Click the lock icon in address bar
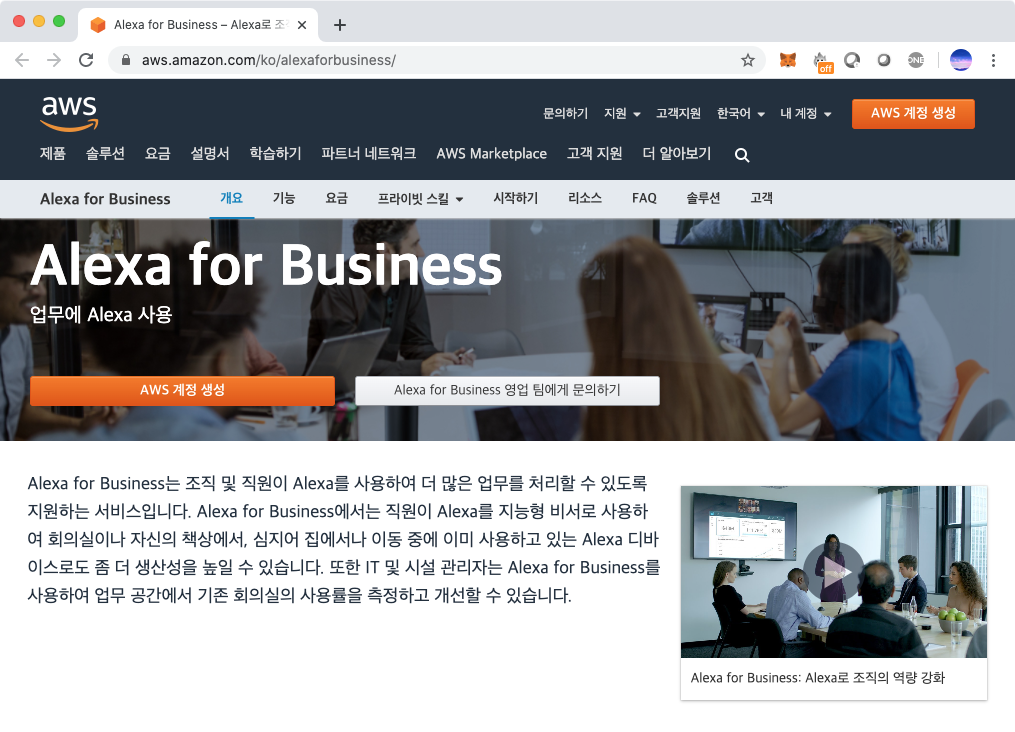 (126, 60)
